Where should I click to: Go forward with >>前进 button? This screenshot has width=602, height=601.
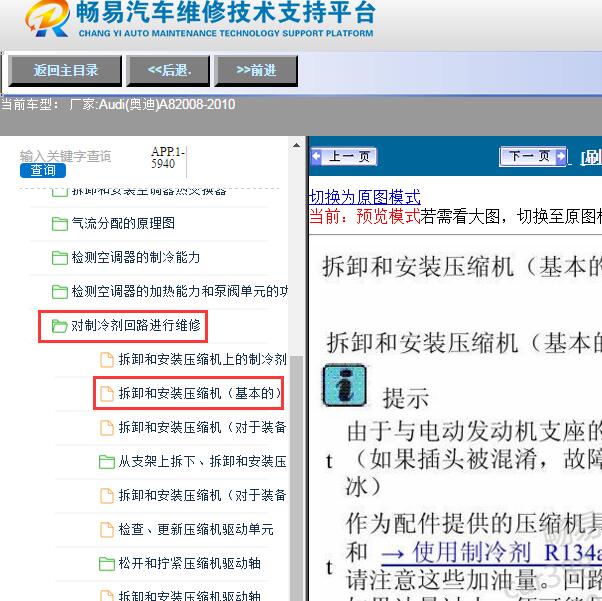256,71
